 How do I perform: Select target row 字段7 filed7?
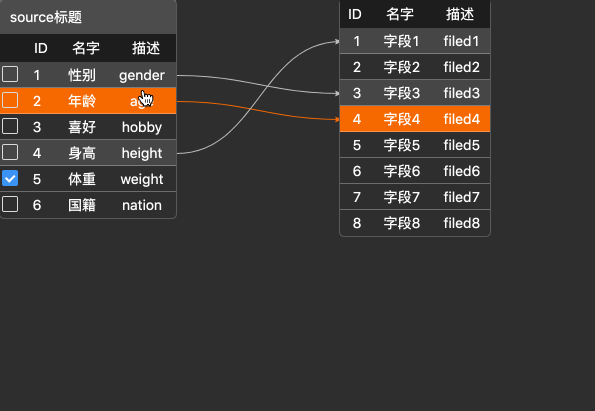(415, 197)
